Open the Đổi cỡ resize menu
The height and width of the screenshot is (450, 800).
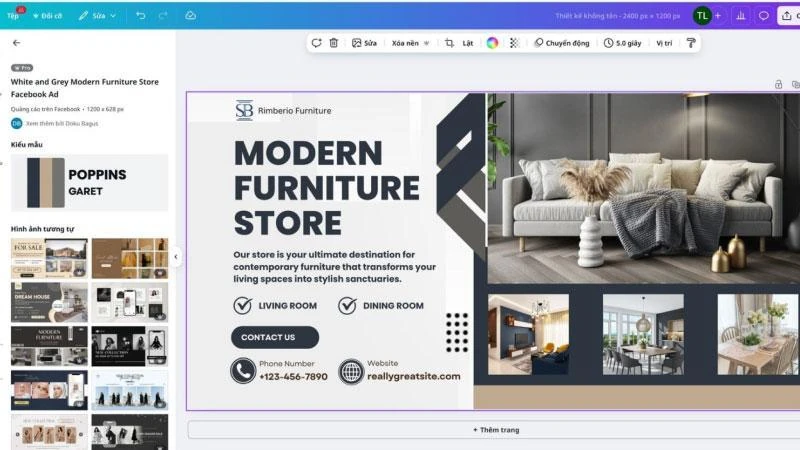(47, 16)
